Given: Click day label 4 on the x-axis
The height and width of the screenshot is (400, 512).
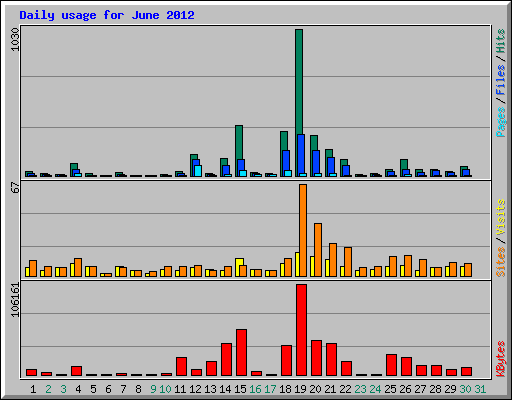Looking at the screenshot, I should coord(78,389).
